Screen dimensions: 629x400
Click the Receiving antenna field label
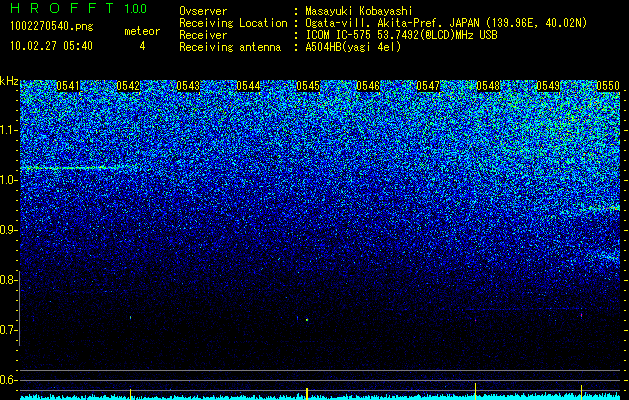230,47
